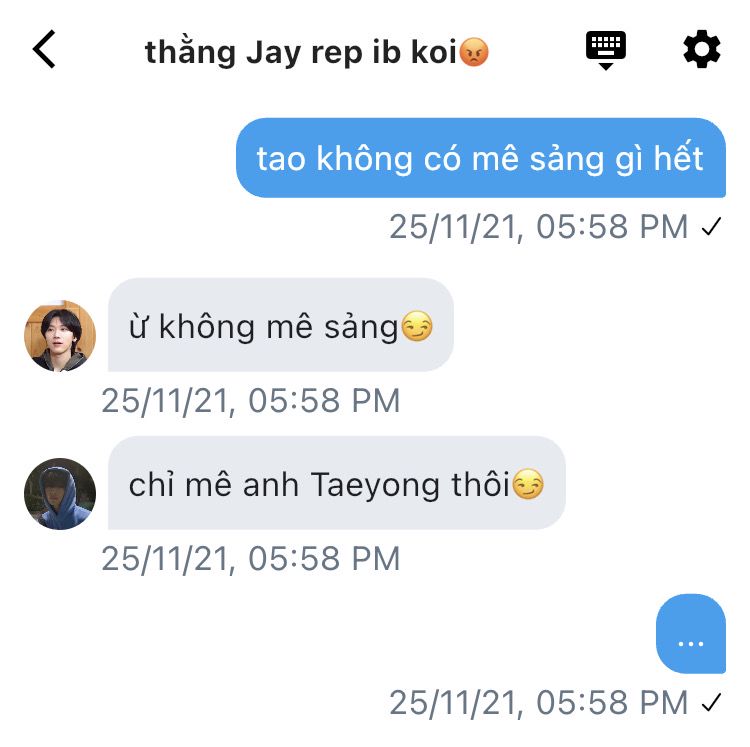
Task: Select the gray message 'ừ không mê sảng'
Action: click(281, 325)
